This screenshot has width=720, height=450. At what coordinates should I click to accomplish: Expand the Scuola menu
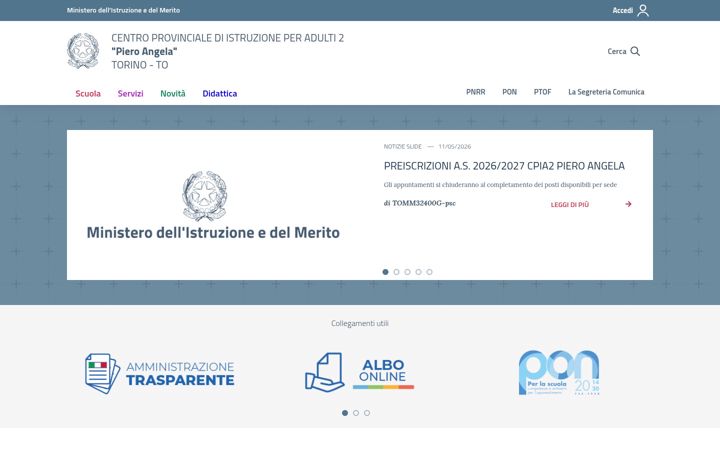pyautogui.click(x=88, y=94)
